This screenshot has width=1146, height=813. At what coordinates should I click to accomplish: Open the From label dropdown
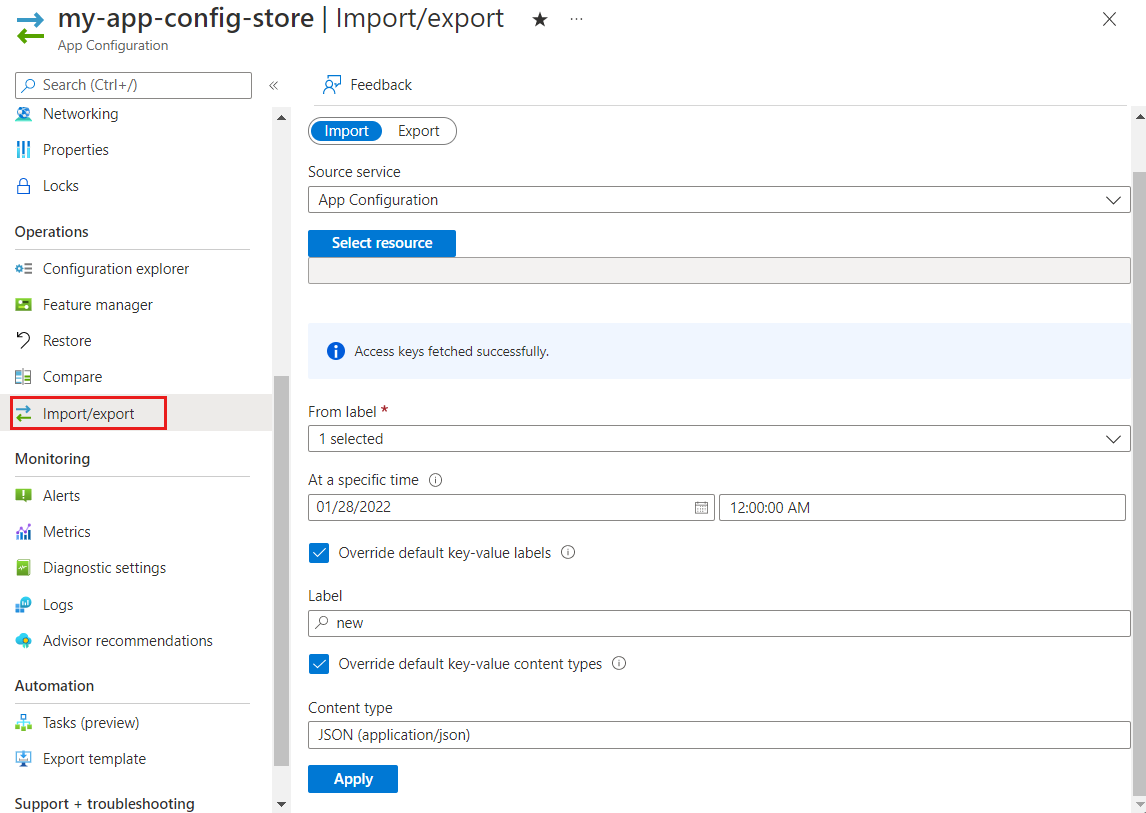[719, 439]
